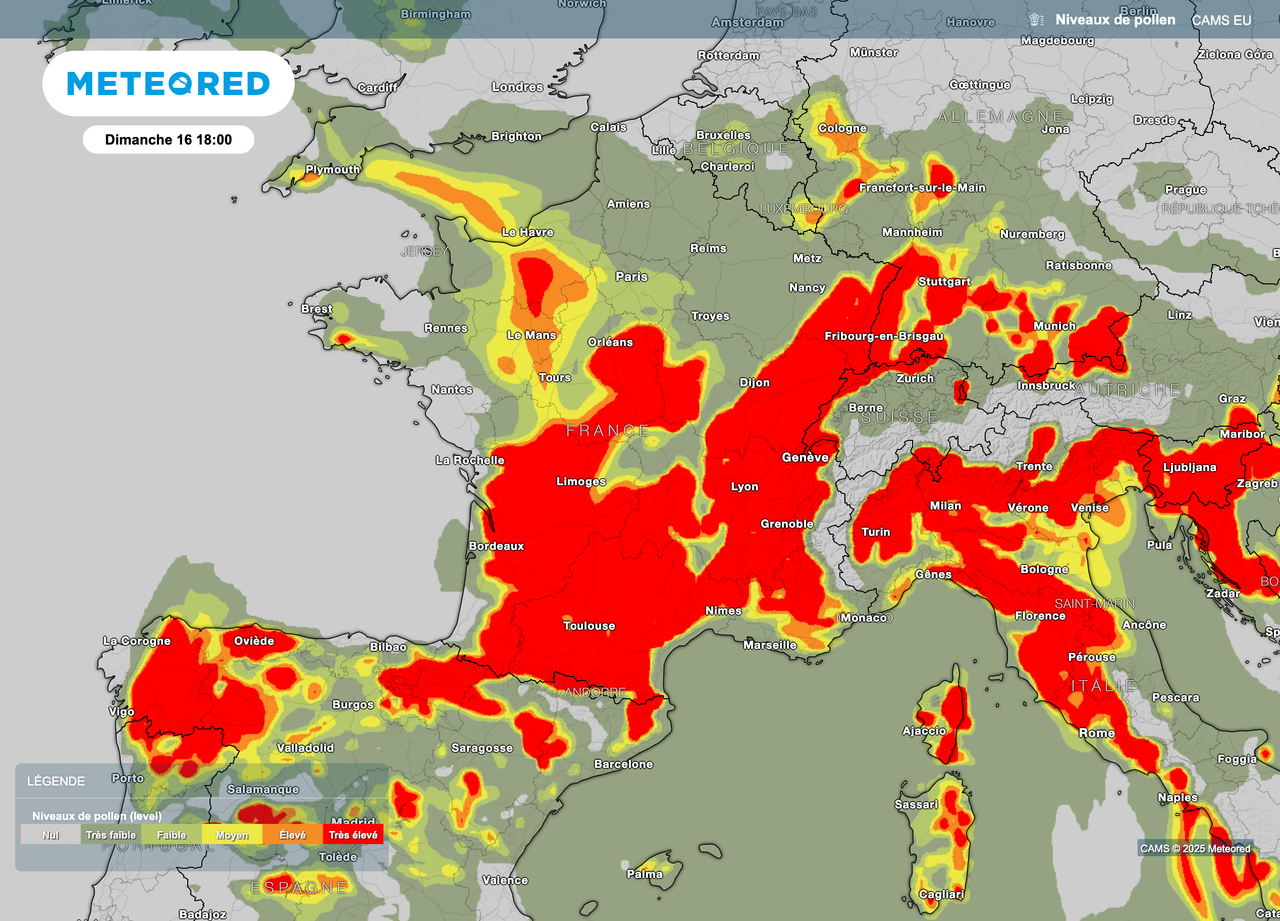Click the Barcelone city label

point(623,764)
